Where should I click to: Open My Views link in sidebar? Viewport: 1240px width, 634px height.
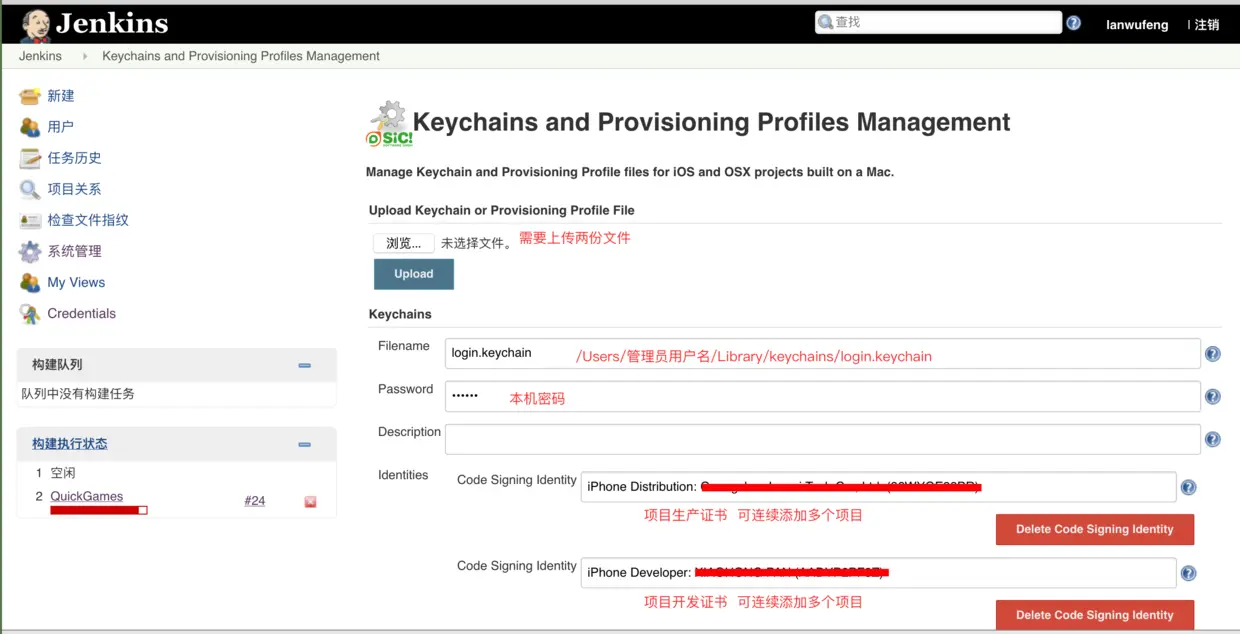pos(76,282)
